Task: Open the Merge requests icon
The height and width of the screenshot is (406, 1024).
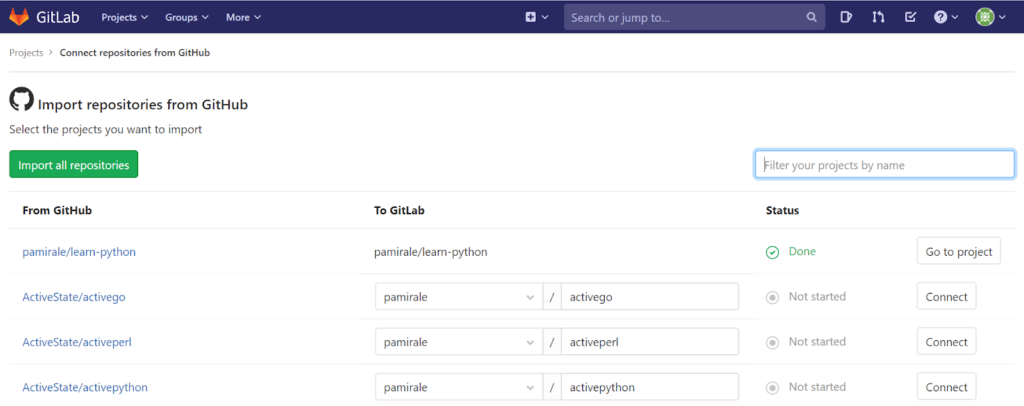Action: [x=878, y=18]
